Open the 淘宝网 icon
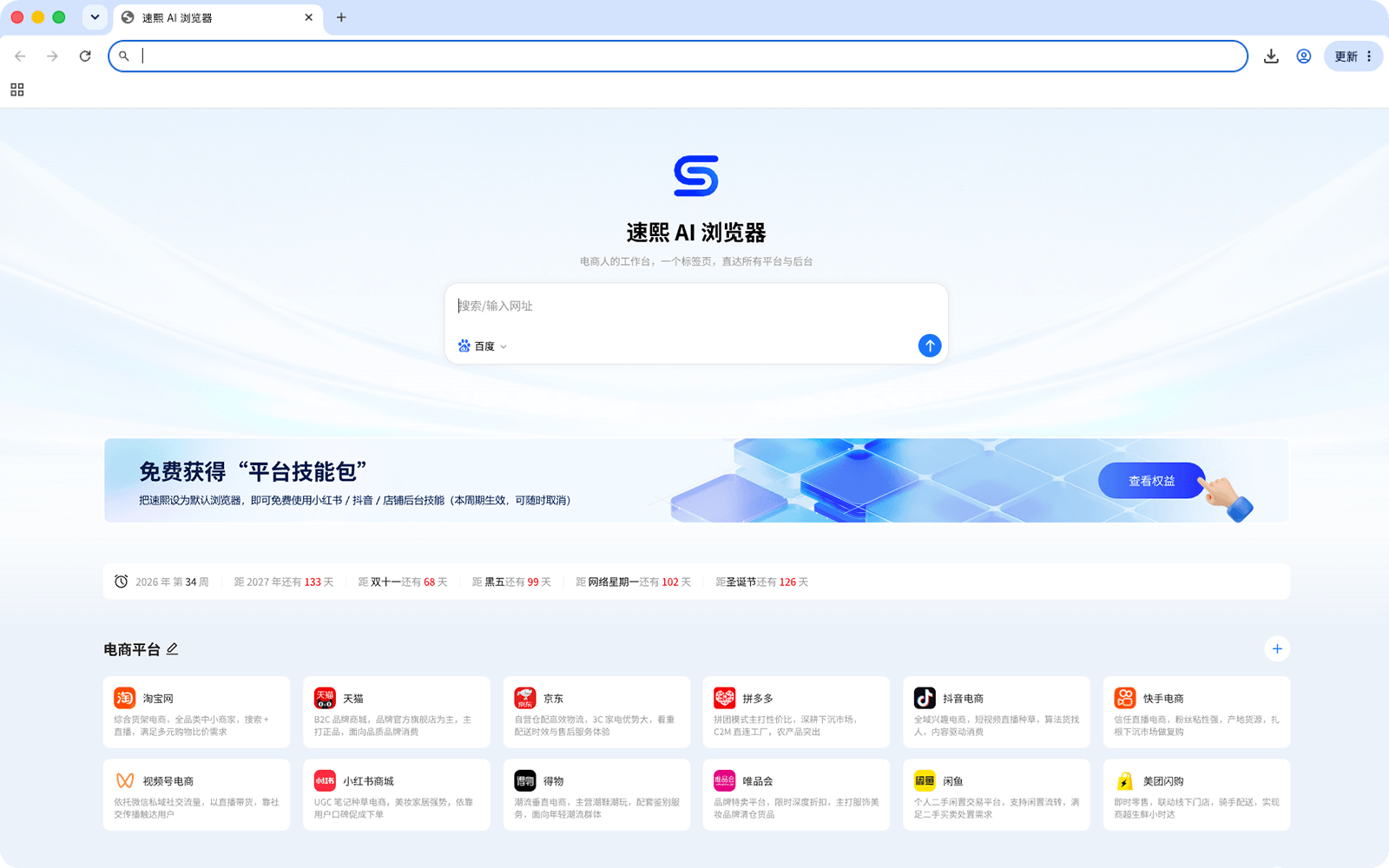 click(124, 698)
